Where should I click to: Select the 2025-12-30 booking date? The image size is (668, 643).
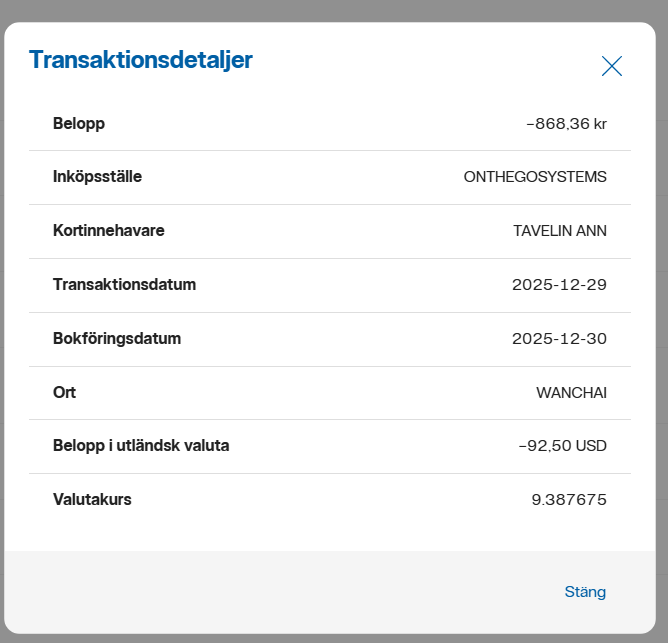tap(559, 339)
